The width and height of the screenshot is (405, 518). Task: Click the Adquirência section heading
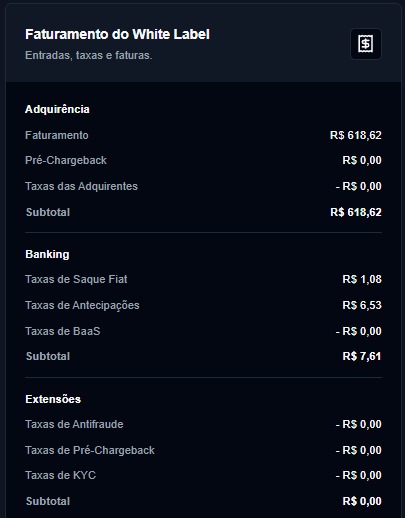coord(57,109)
